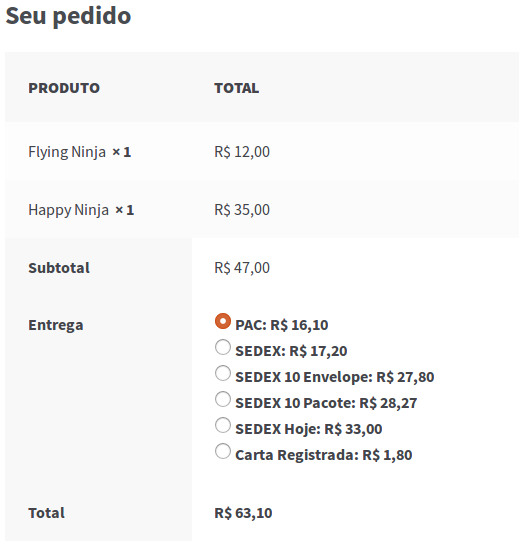The height and width of the screenshot is (545, 525).
Task: Click the PRODUTO column header
Action: (64, 88)
